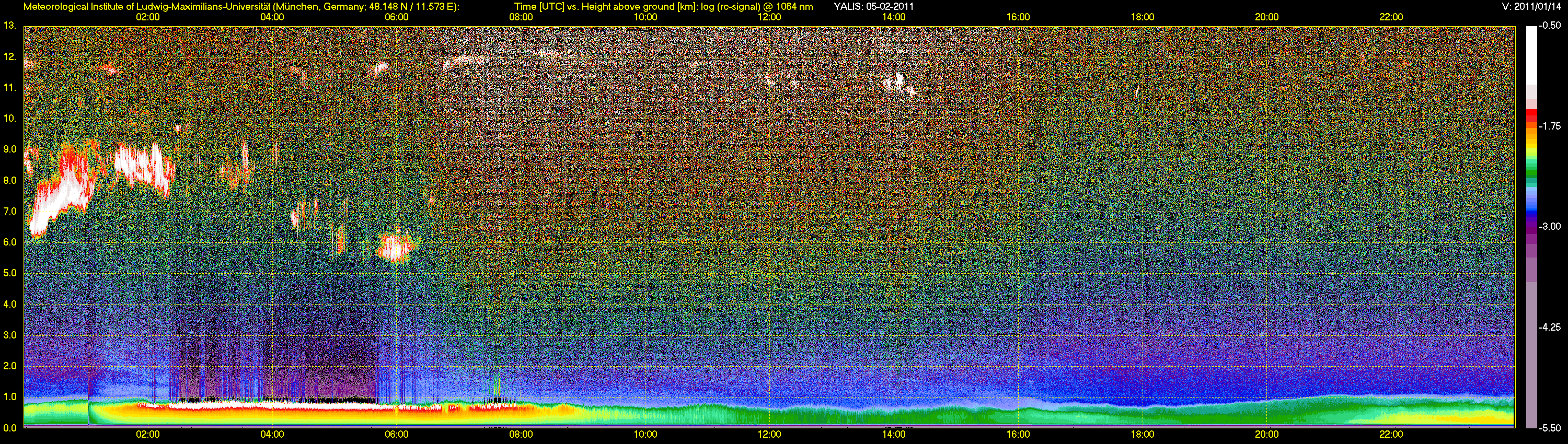Click the YALIS: 05-02-2011 date label
Screen dimensions: 1568x444
873,7
